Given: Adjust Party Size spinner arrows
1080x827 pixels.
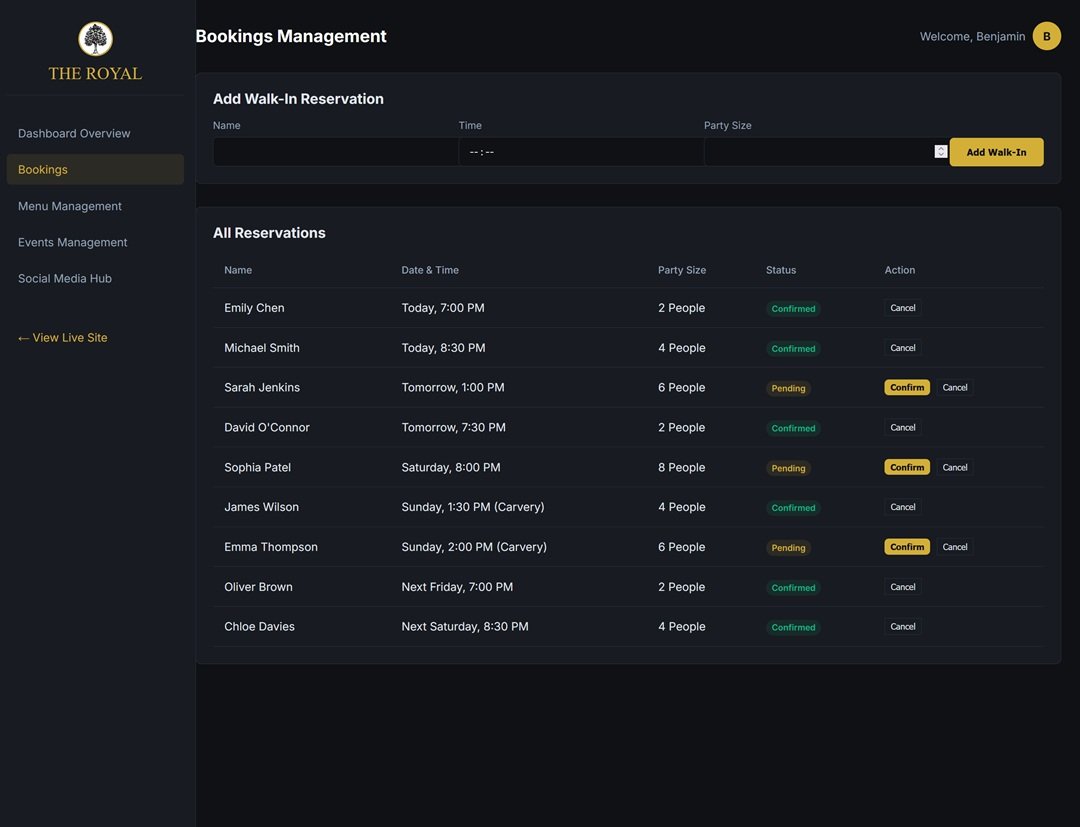Looking at the screenshot, I should click(x=941, y=151).
